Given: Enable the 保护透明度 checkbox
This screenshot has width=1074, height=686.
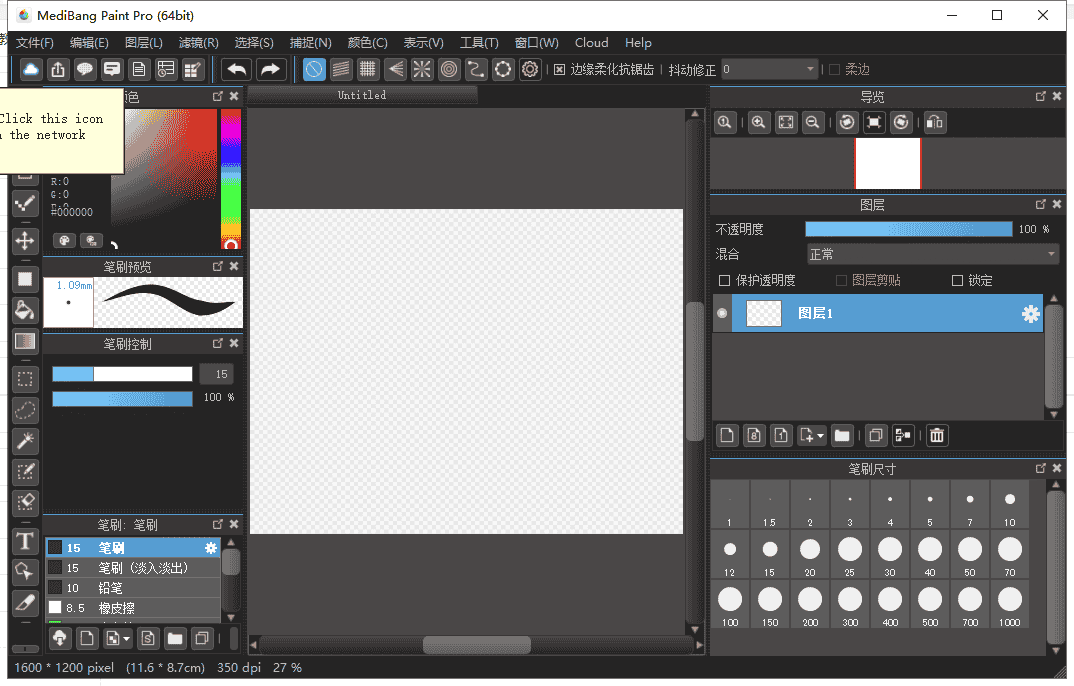Looking at the screenshot, I should click(725, 281).
